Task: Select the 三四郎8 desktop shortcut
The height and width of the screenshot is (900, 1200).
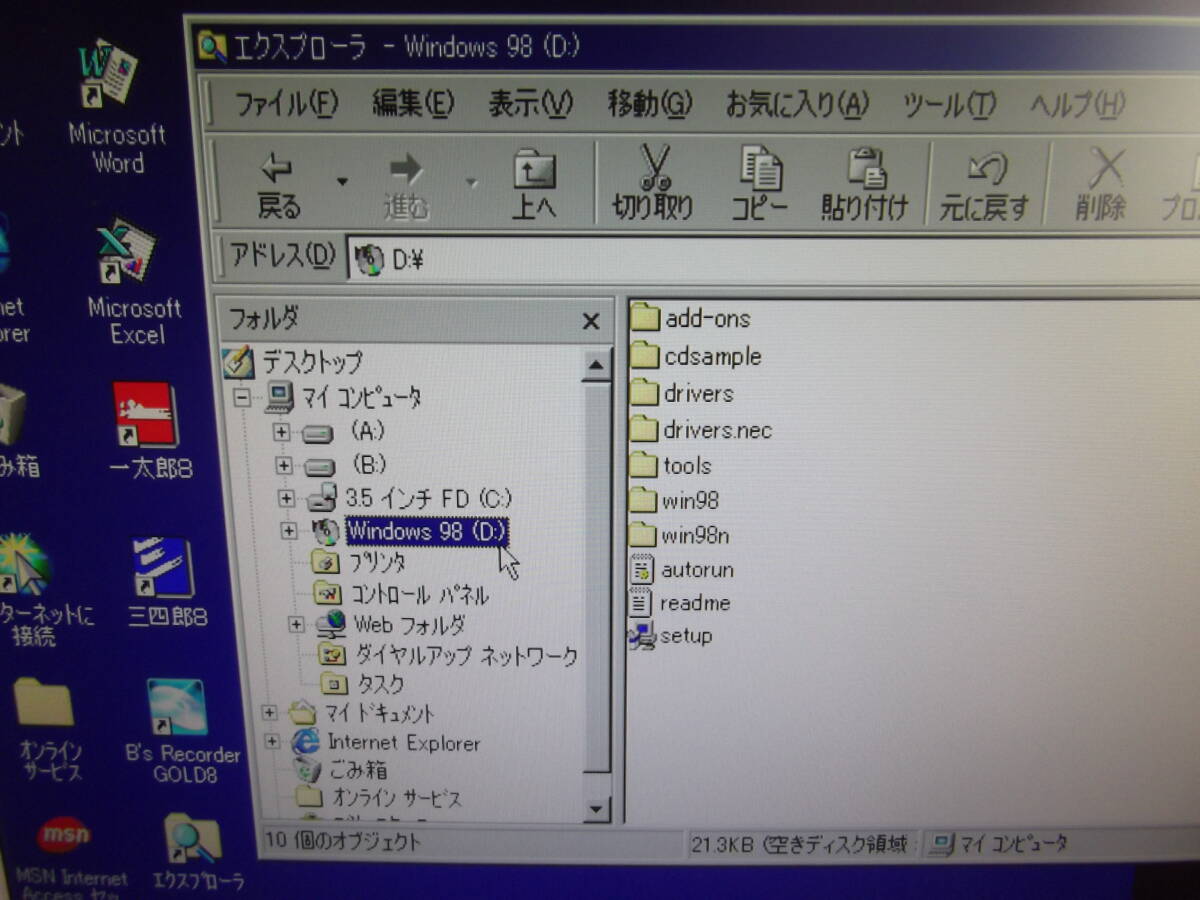Action: [166, 580]
